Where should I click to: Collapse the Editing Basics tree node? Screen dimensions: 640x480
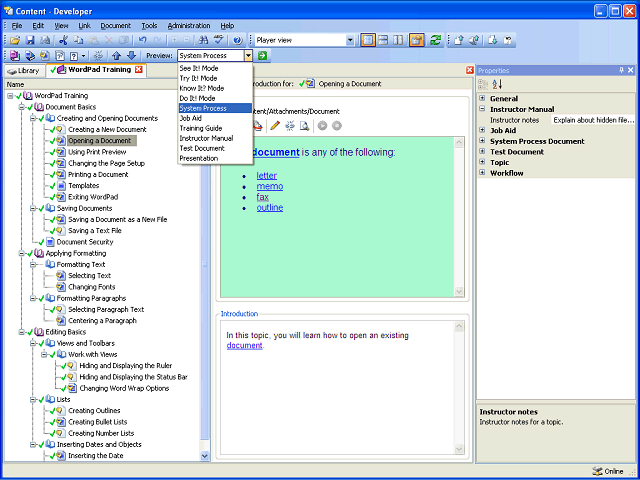22,332
